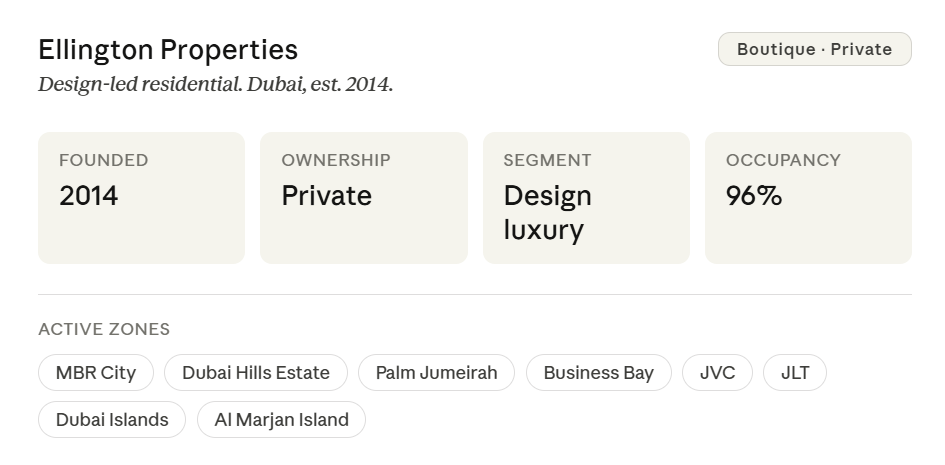Click the Ellington Properties heading
The image size is (945, 465).
(168, 50)
